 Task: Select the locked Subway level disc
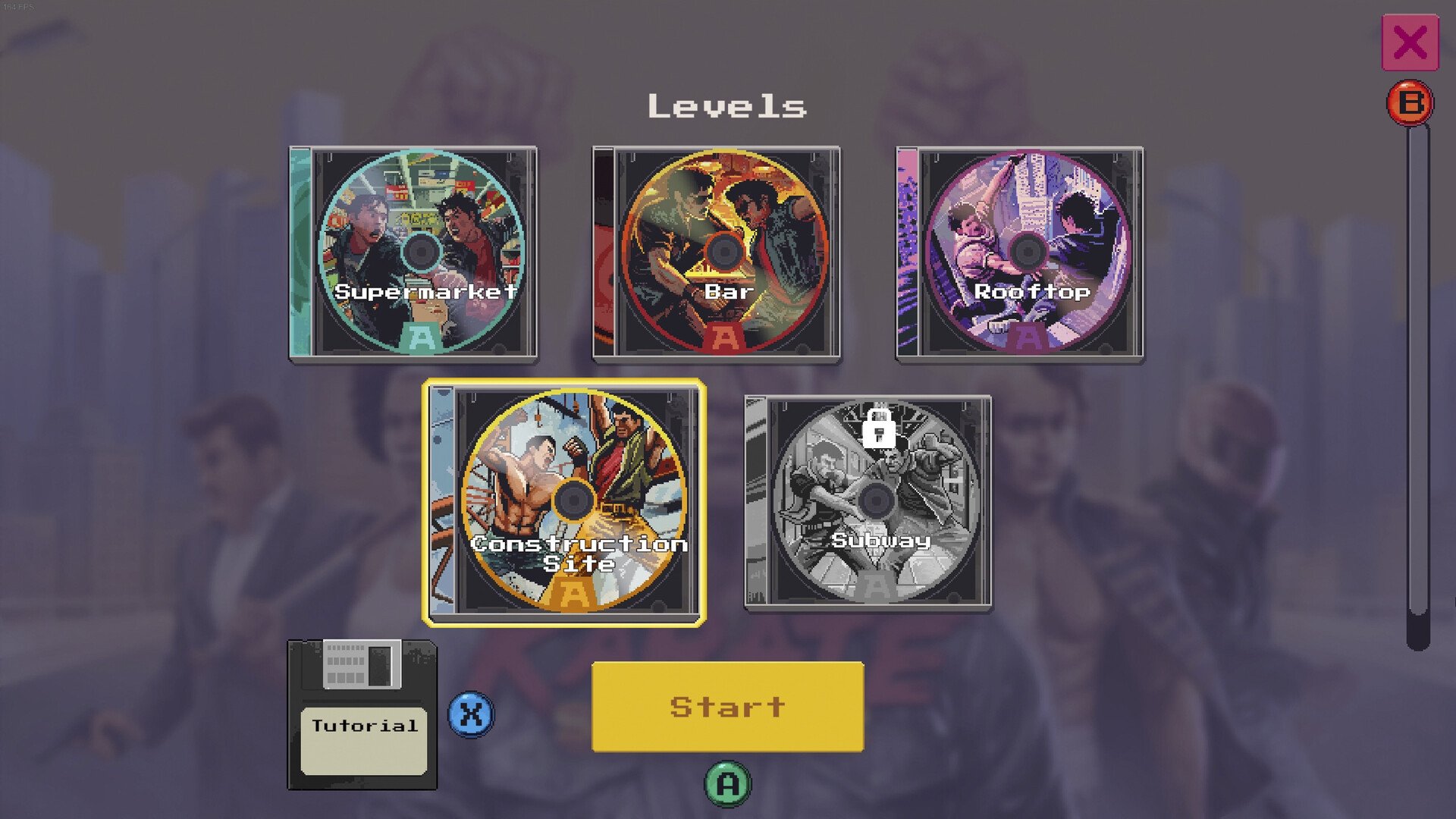pos(868,503)
